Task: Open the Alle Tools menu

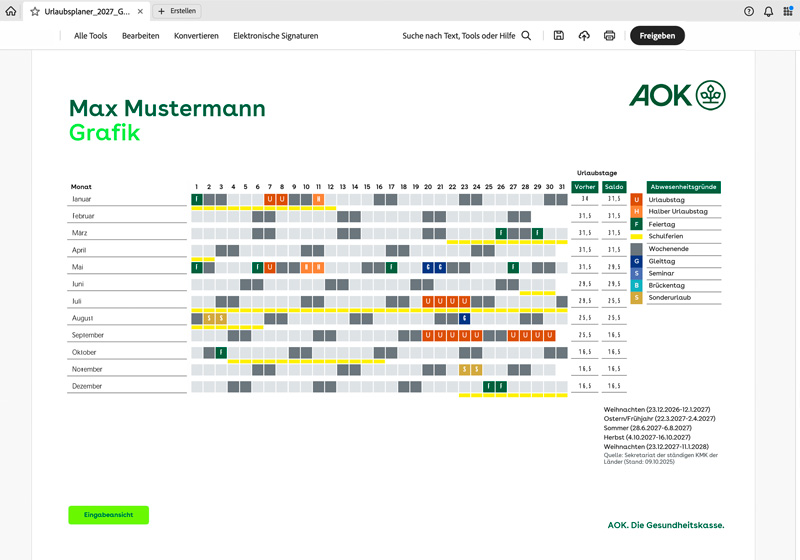Action: click(x=90, y=35)
